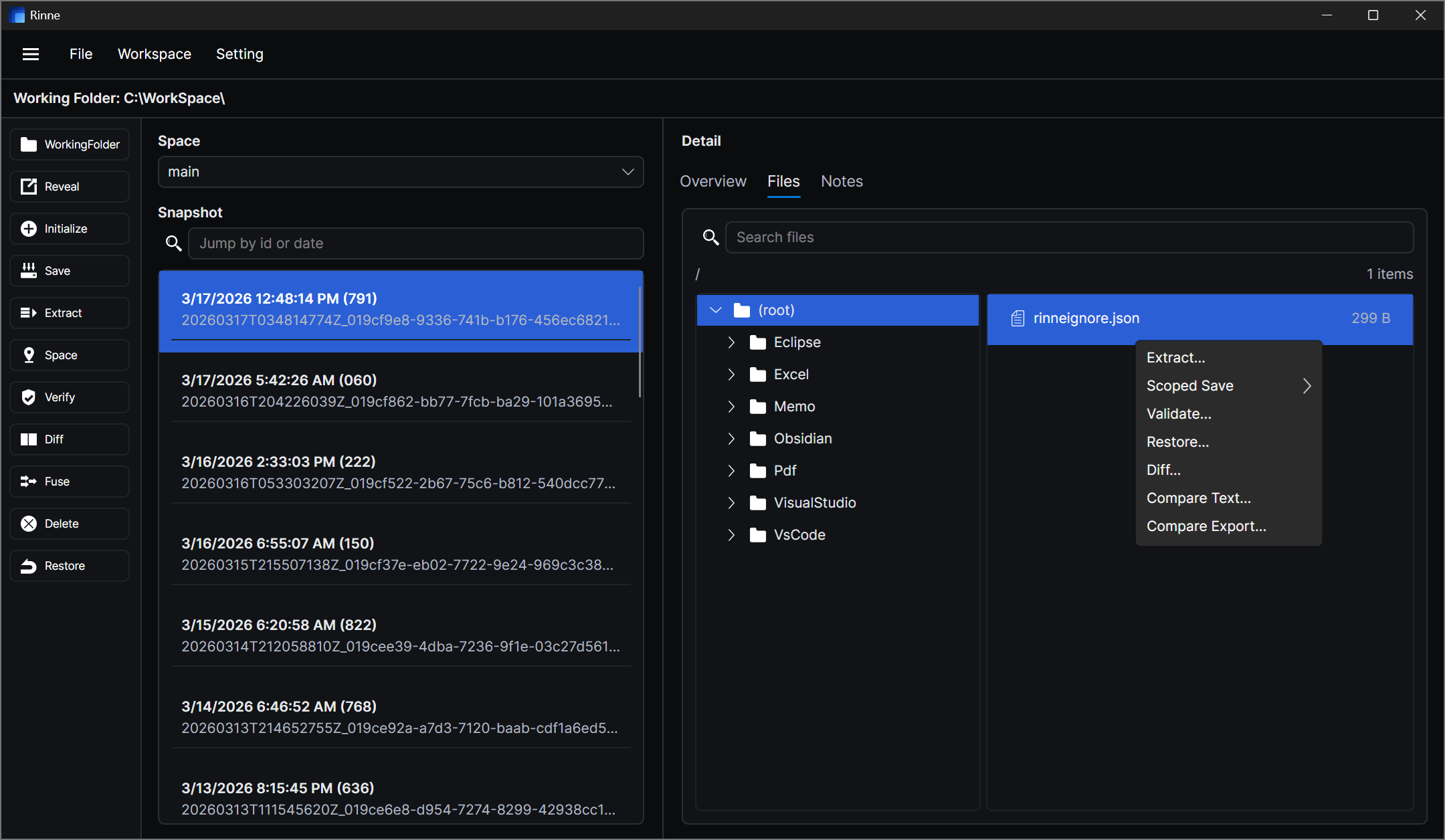Click the WorkingFolder button
The height and width of the screenshot is (840, 1445).
pos(69,144)
